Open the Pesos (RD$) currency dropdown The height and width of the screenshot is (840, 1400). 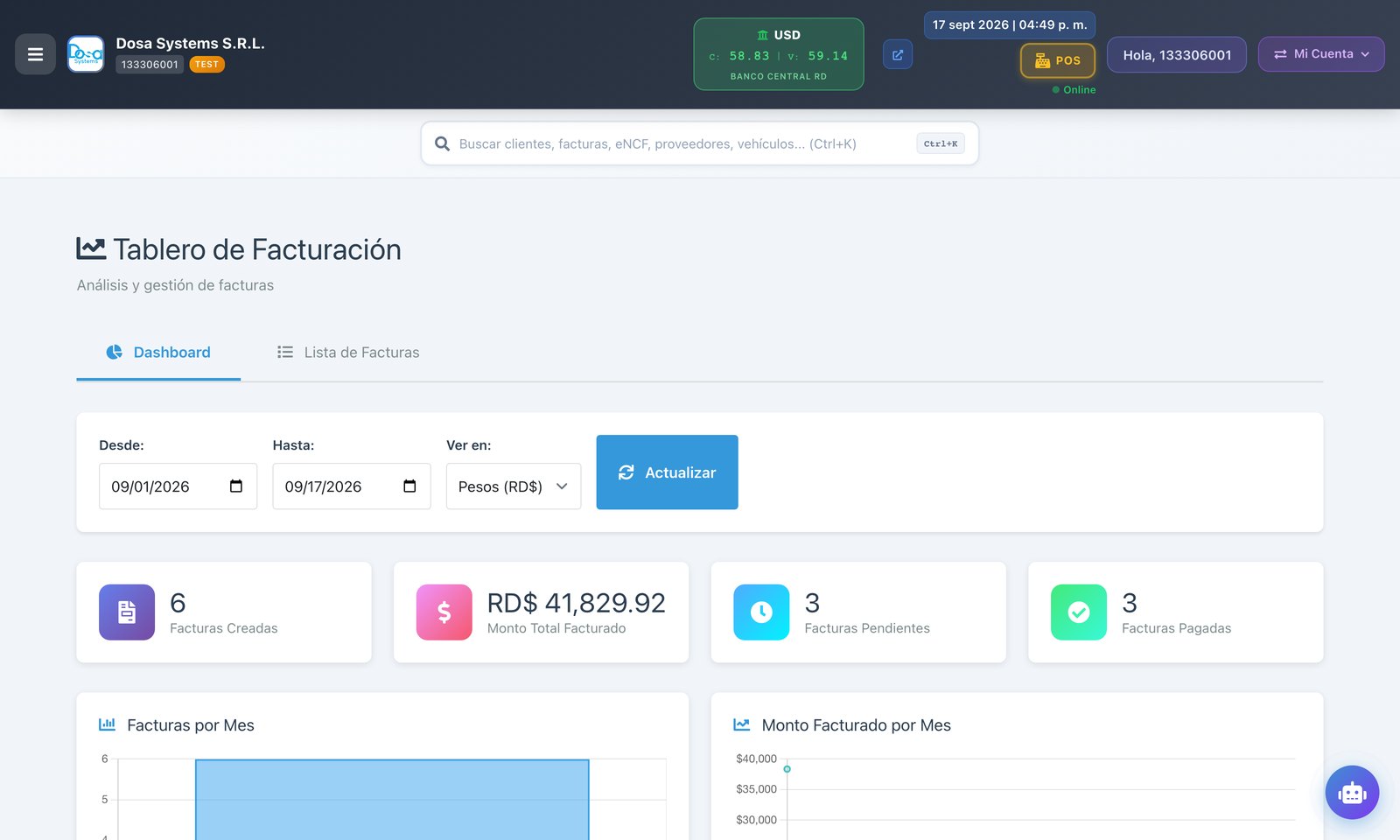pos(514,486)
